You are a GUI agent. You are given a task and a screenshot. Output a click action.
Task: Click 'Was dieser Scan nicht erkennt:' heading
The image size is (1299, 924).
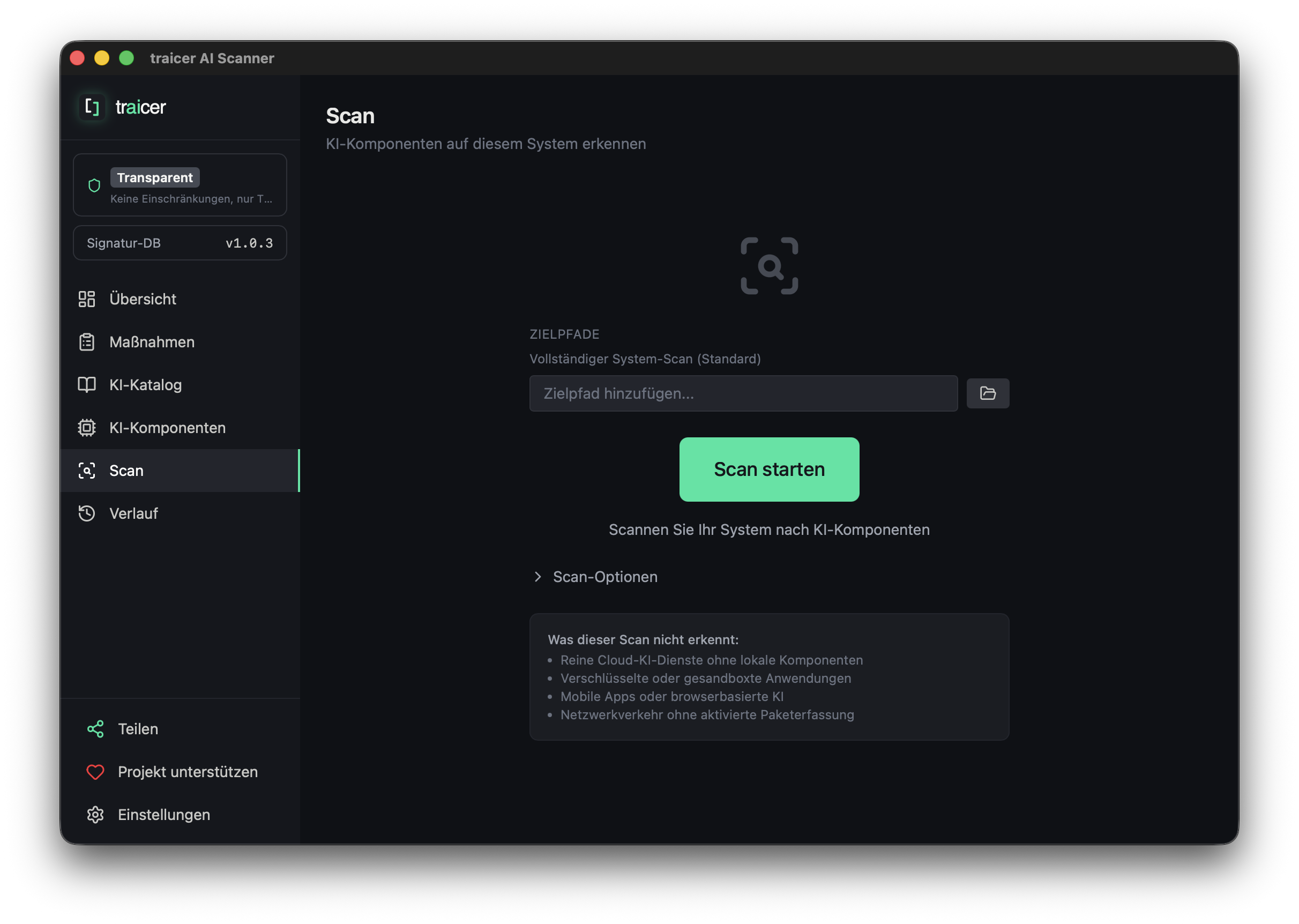tap(643, 640)
